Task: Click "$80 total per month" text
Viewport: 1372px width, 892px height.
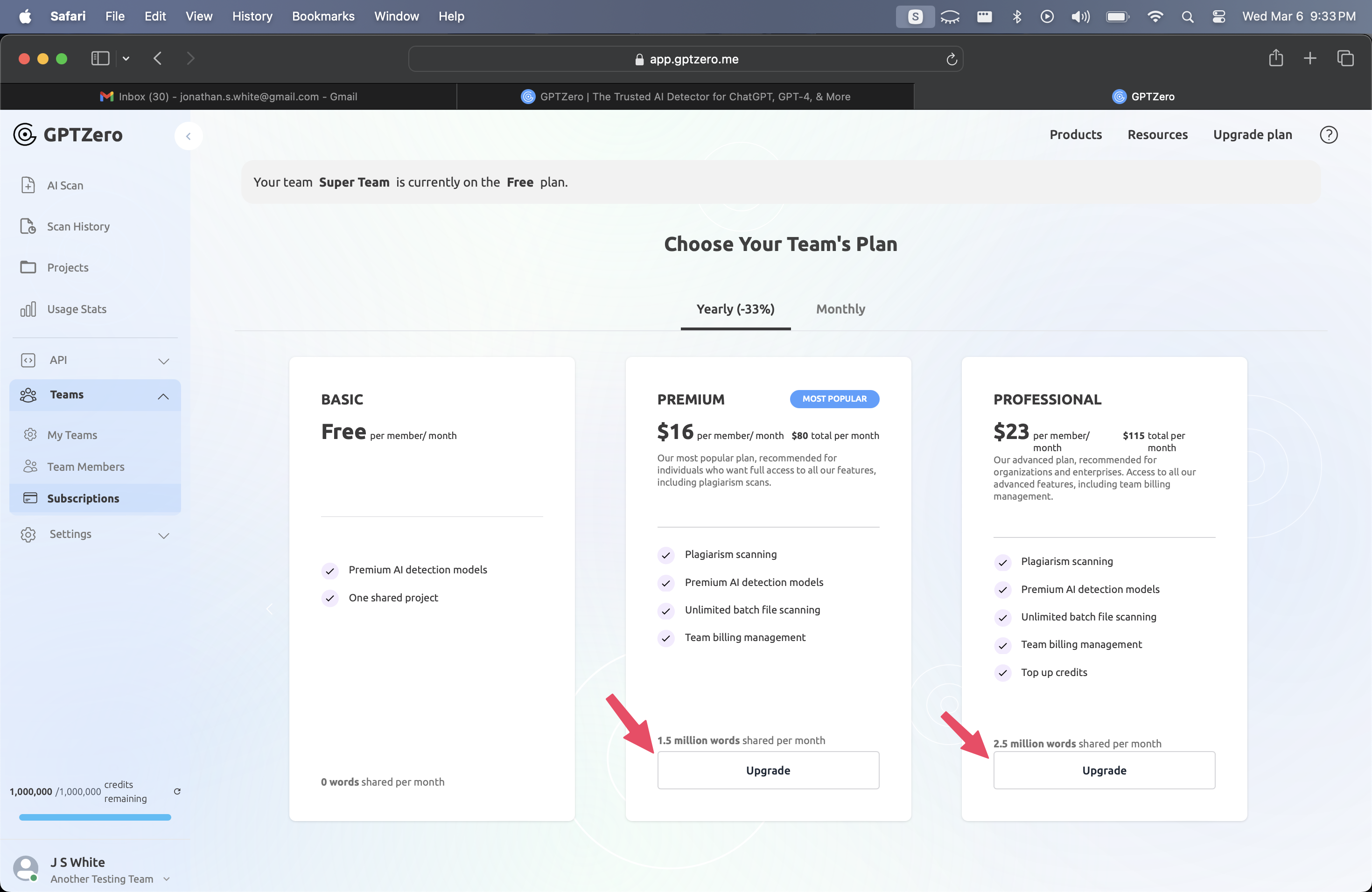Action: click(x=835, y=436)
